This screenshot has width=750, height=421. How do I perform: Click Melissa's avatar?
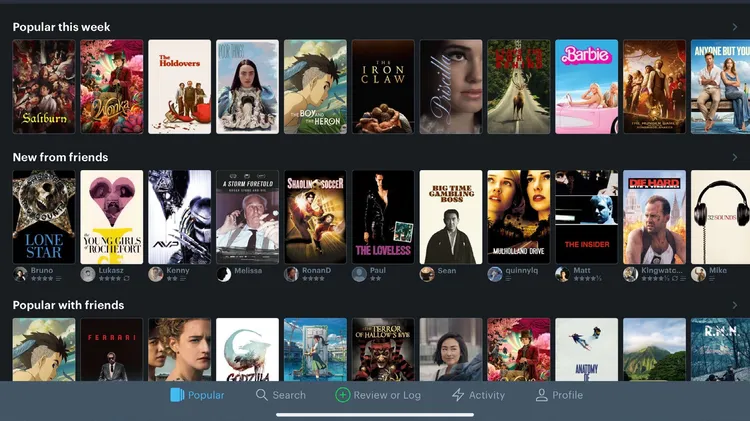tap(224, 274)
